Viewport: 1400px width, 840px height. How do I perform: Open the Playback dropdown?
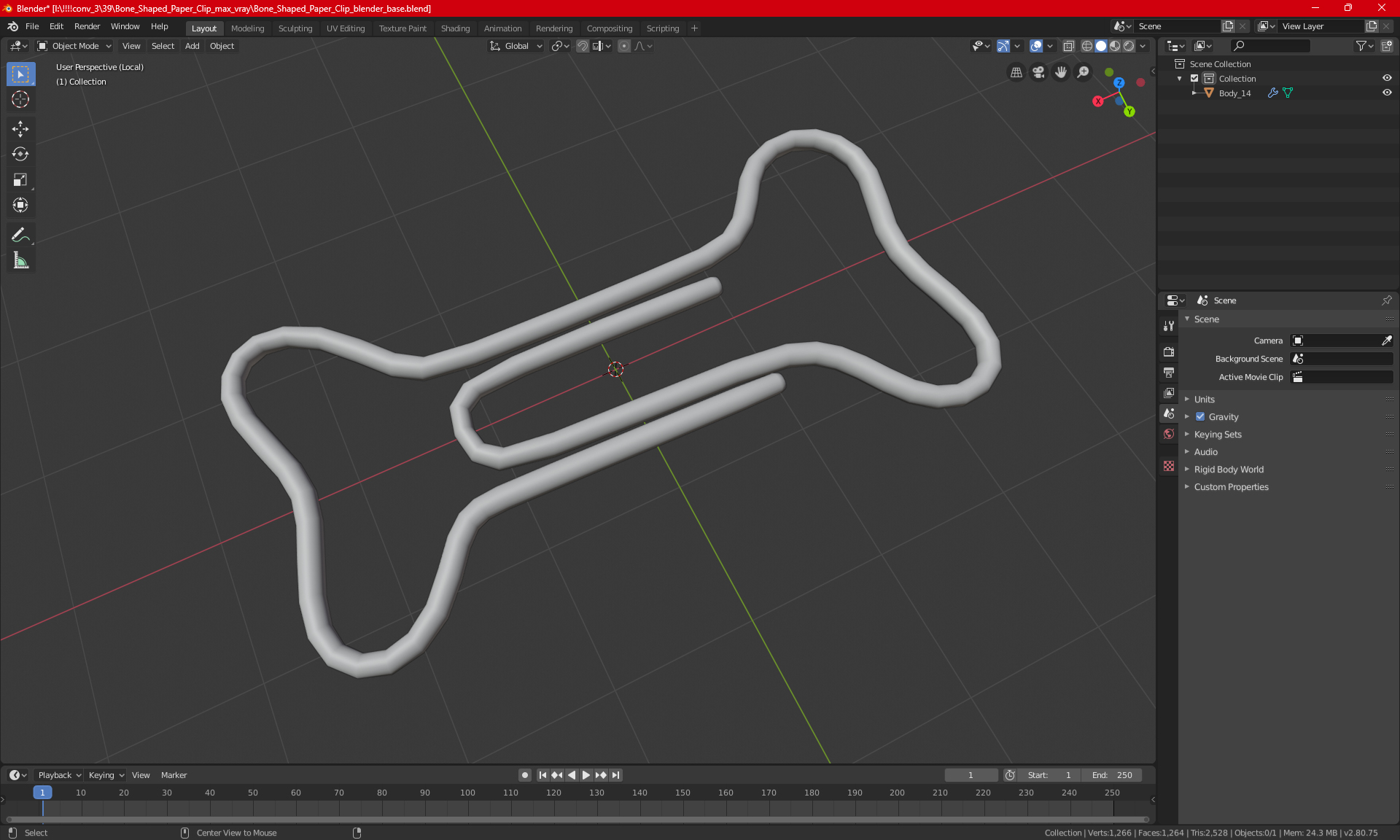tap(59, 775)
